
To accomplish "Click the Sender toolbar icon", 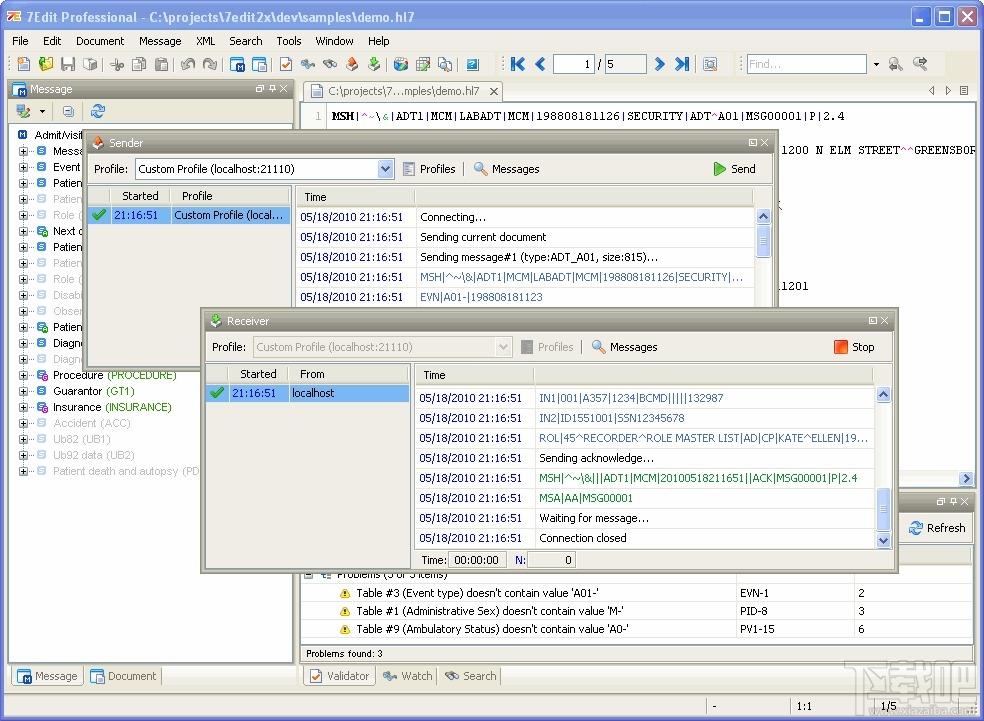I will point(352,64).
